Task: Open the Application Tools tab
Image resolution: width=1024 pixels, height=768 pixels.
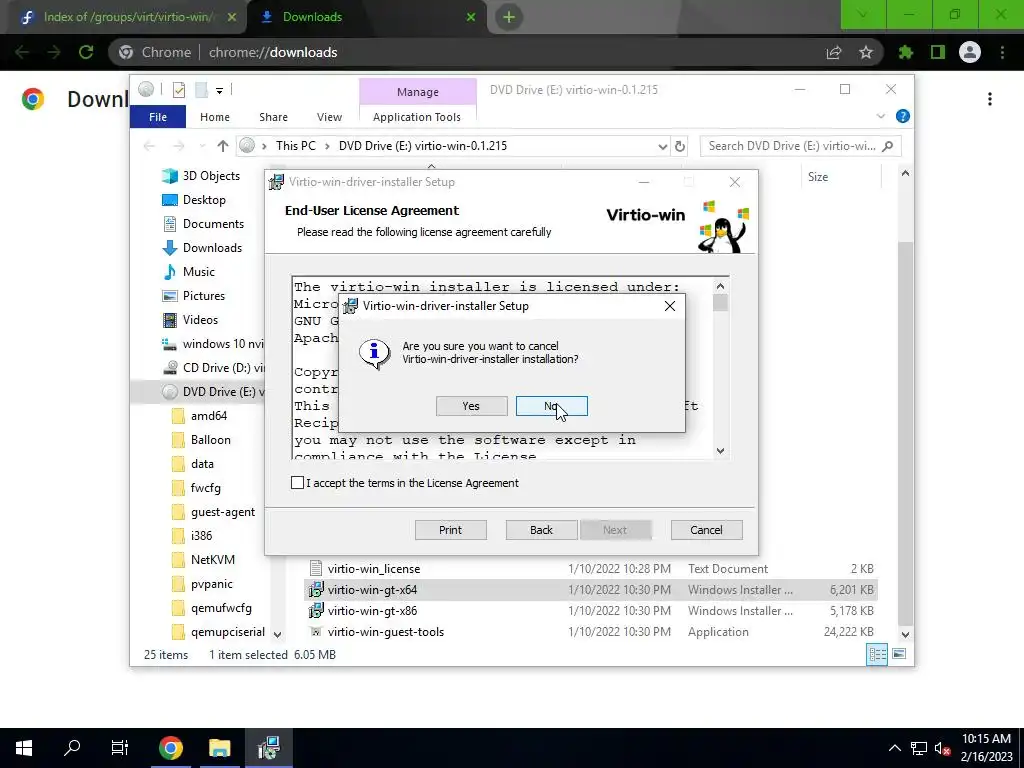Action: point(417,117)
